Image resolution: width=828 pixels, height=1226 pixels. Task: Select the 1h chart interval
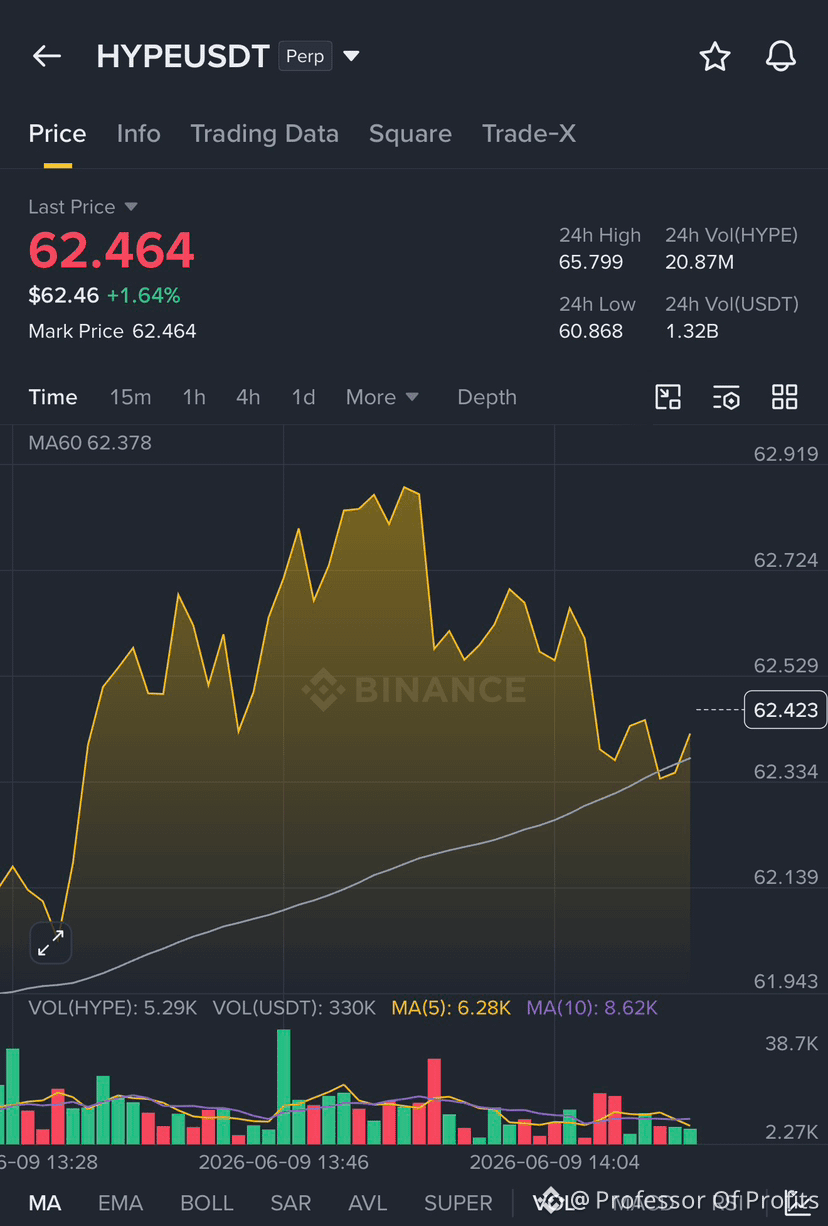[x=194, y=397]
